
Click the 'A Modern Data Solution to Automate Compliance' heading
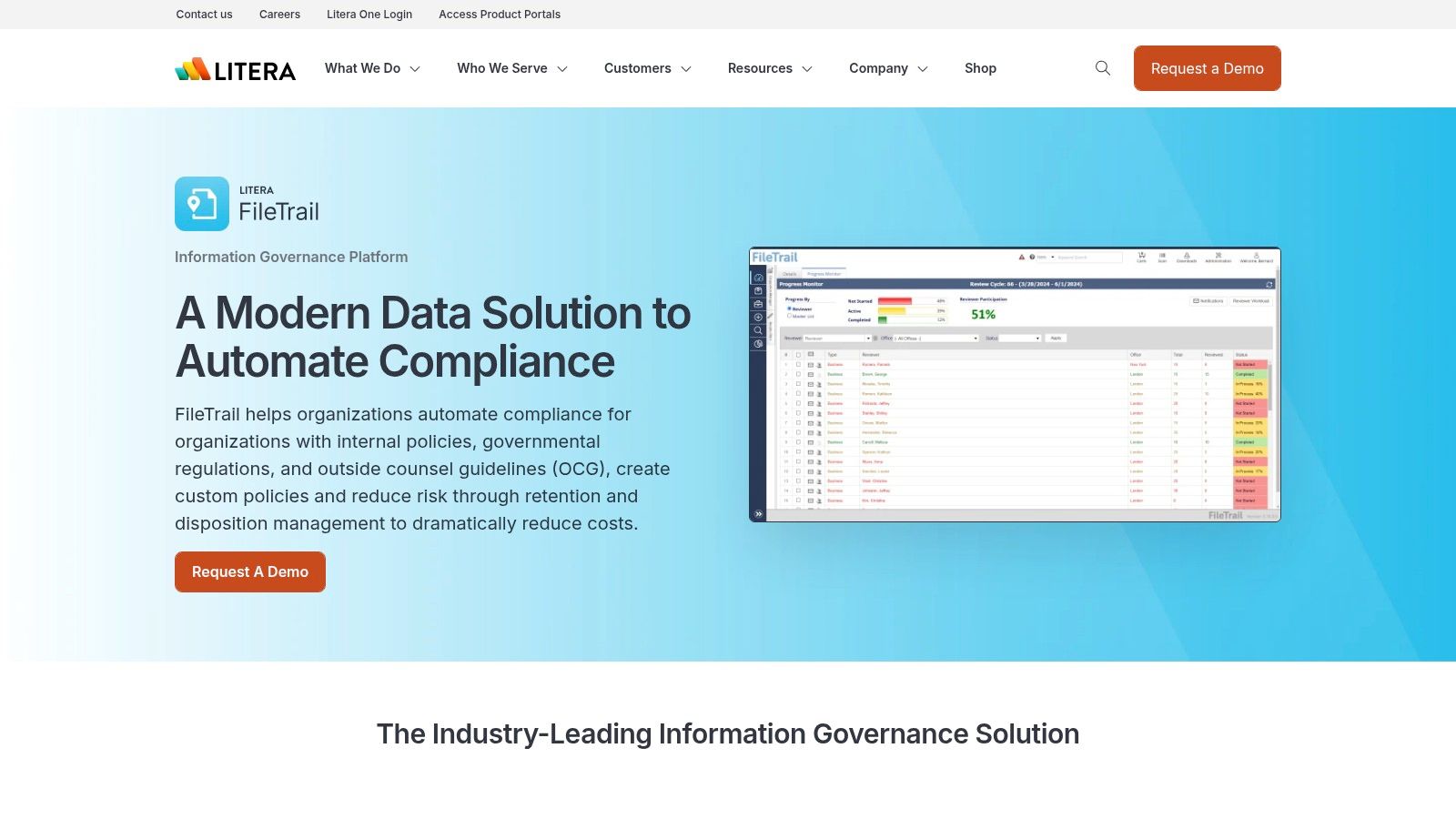(x=433, y=337)
